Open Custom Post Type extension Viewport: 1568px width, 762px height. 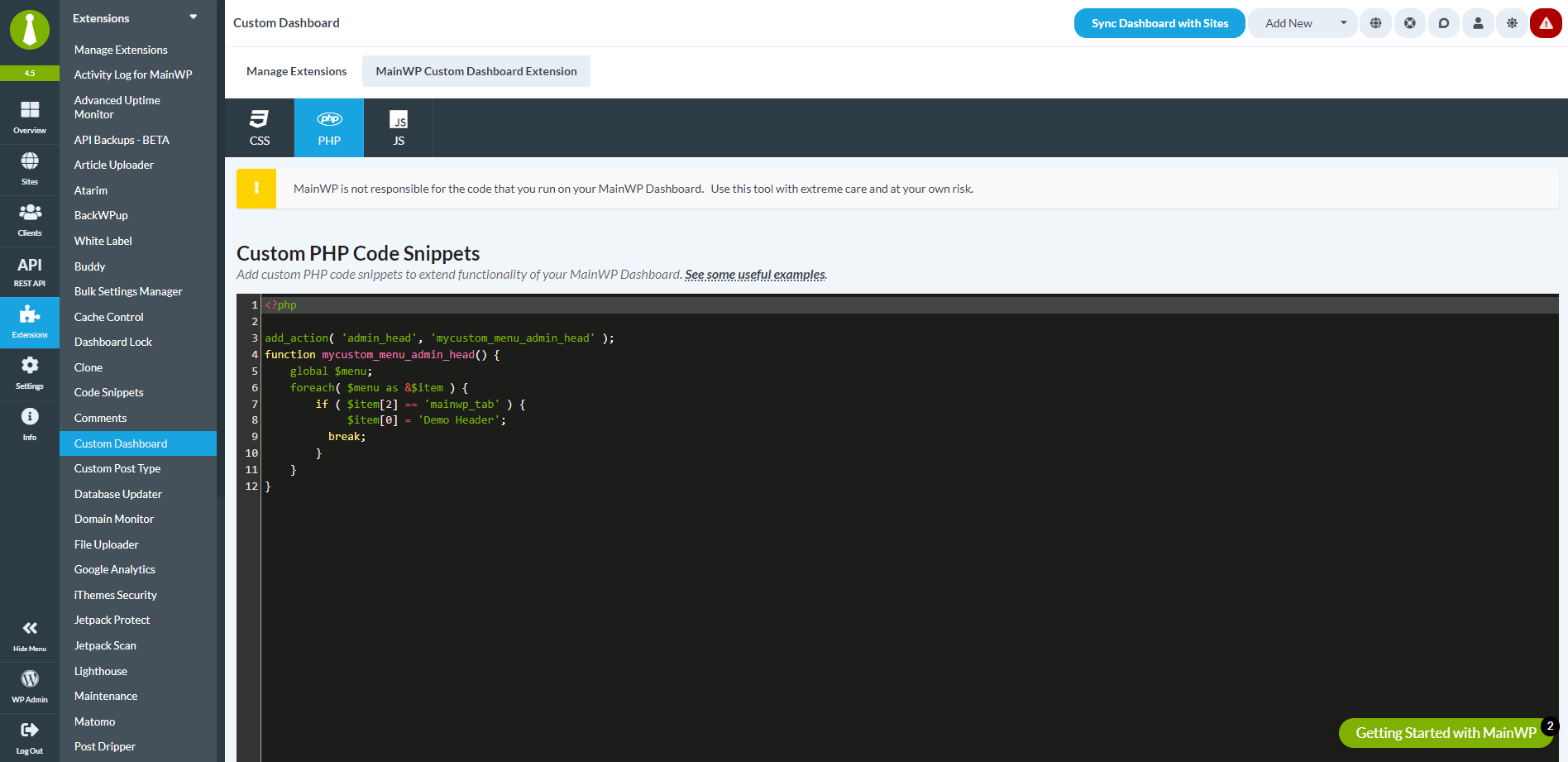(x=117, y=468)
